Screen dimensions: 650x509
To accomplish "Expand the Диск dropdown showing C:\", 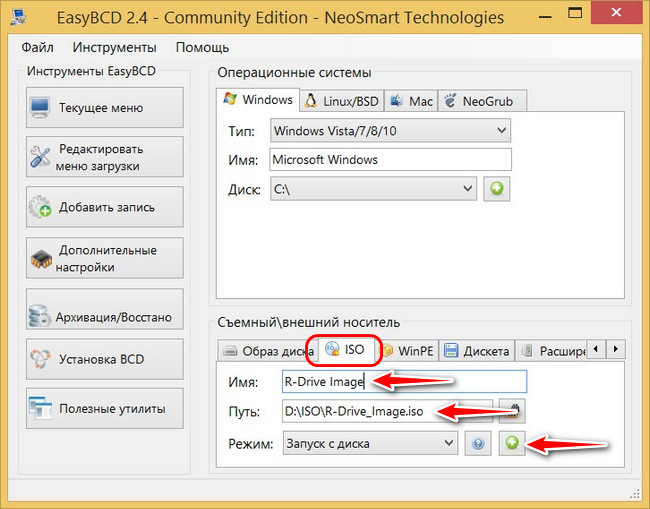I will pos(374,189).
